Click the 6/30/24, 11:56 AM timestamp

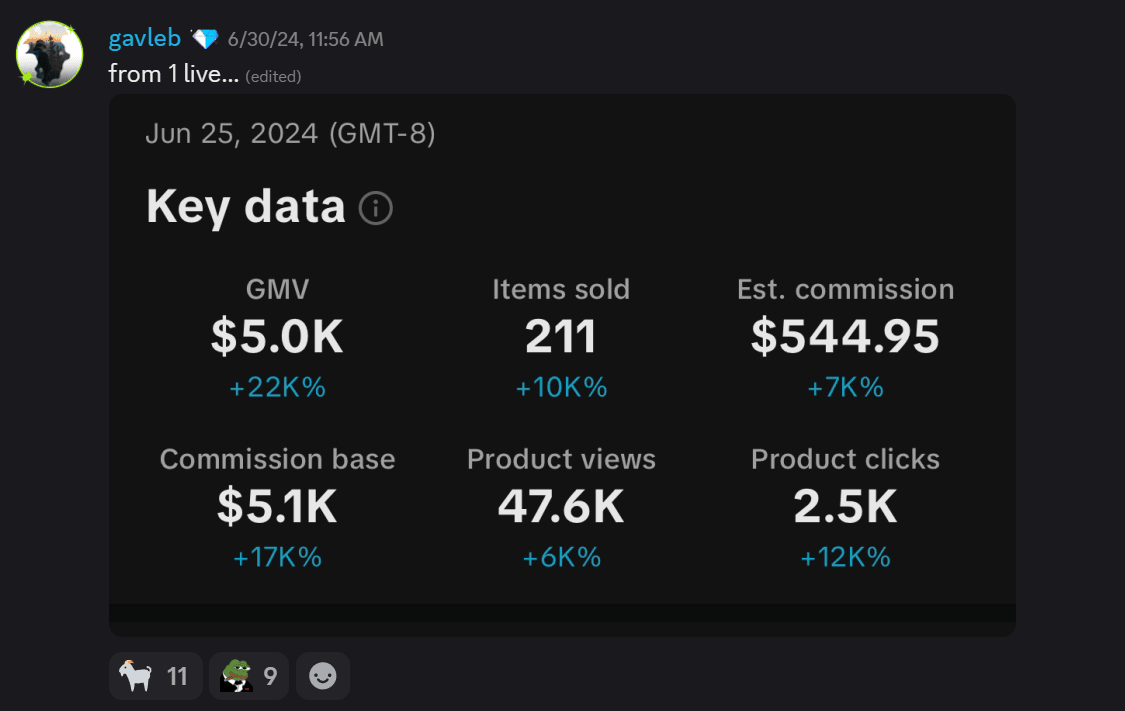pos(305,40)
